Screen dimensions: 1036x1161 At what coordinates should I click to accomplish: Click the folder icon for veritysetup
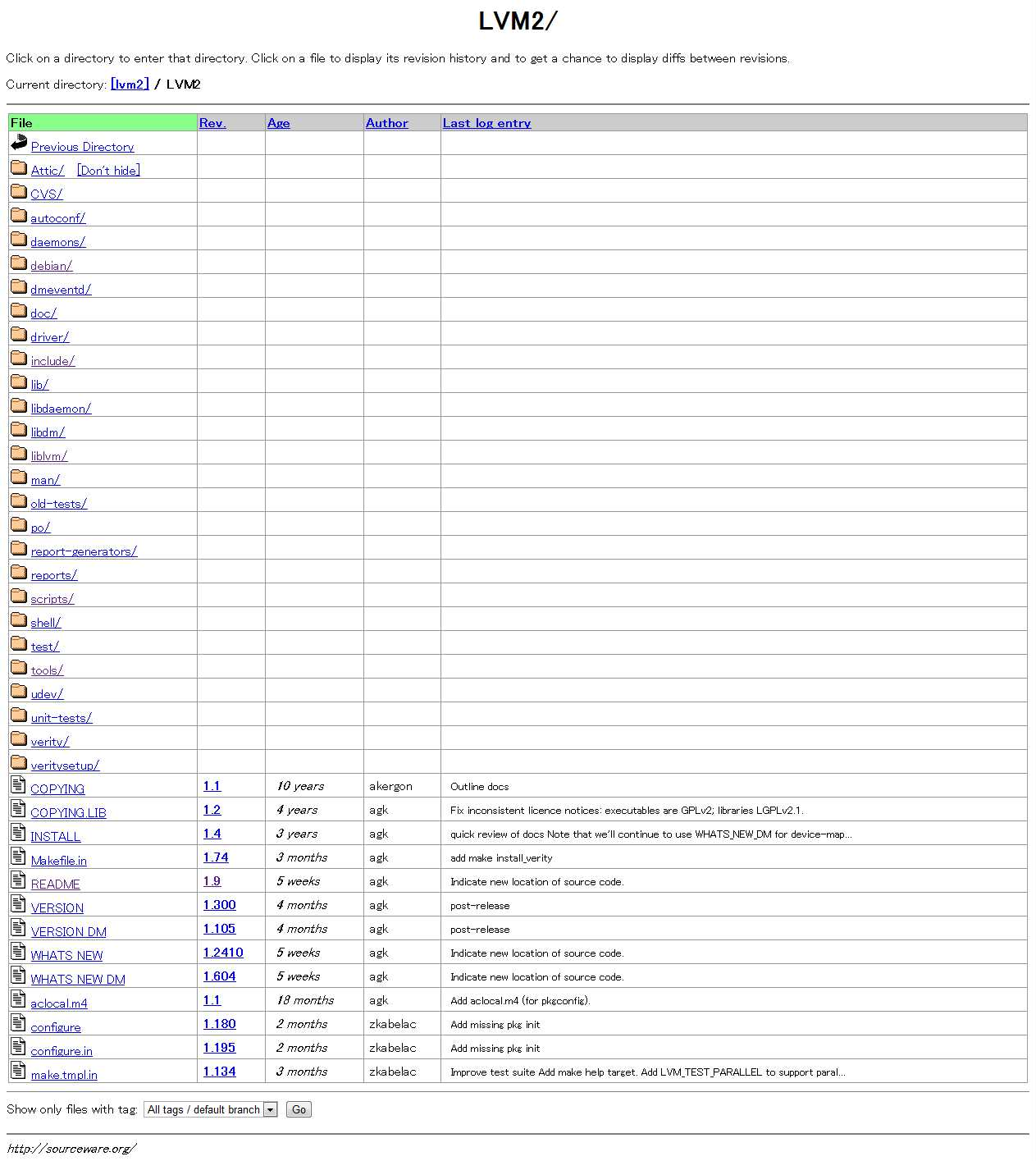[x=18, y=761]
